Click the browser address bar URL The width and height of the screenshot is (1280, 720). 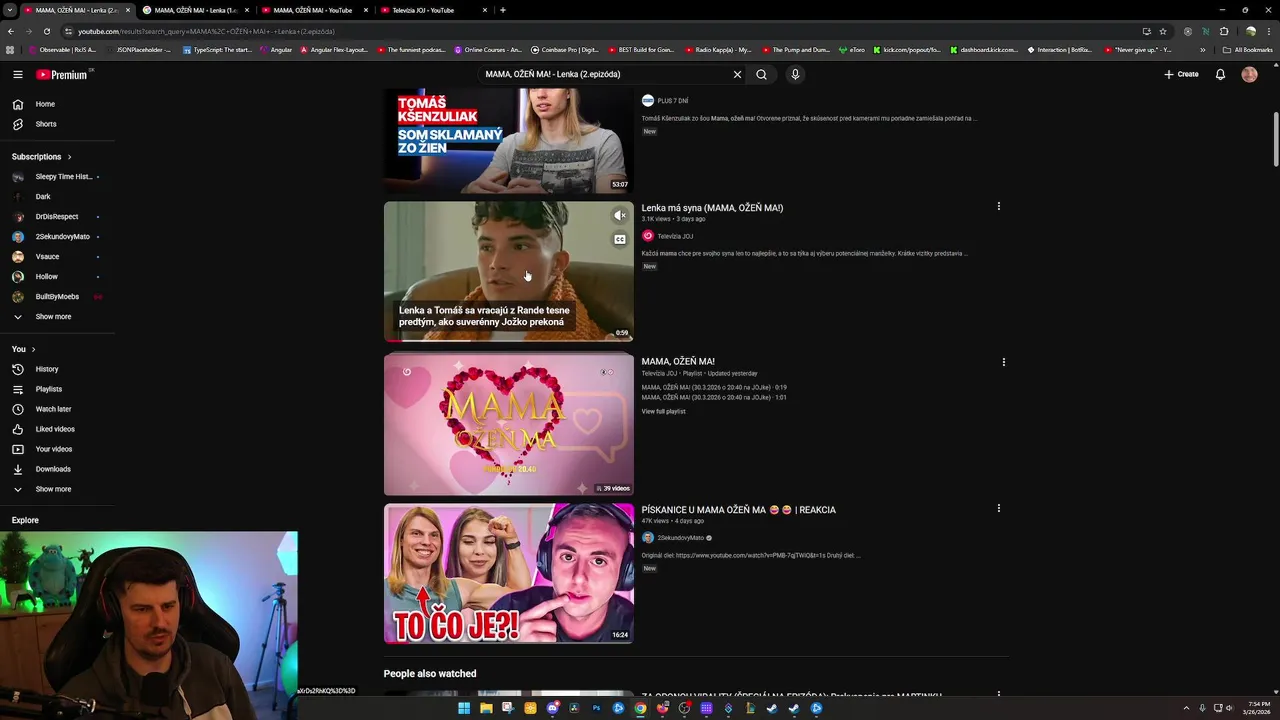pos(206,31)
